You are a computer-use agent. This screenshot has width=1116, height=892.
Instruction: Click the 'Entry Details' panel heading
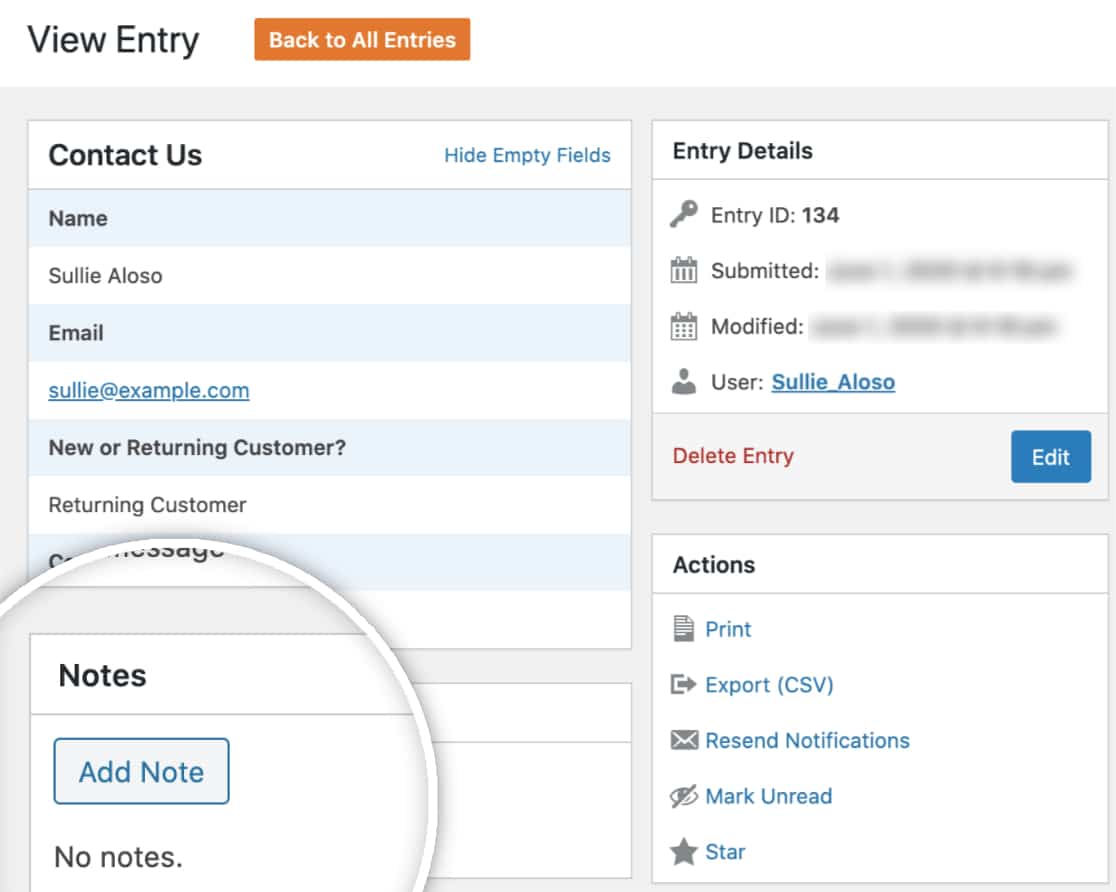742,151
